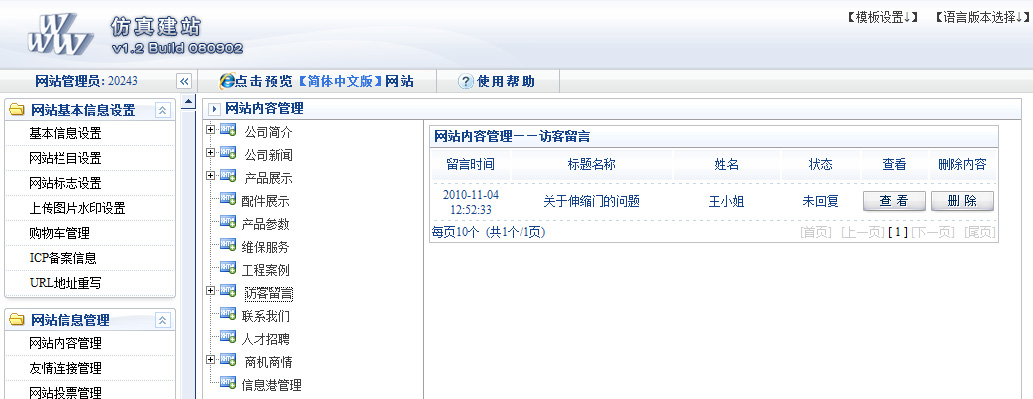Viewport: 1033px width, 399px height.
Task: Click pagination 上一页 link
Action: pos(863,232)
